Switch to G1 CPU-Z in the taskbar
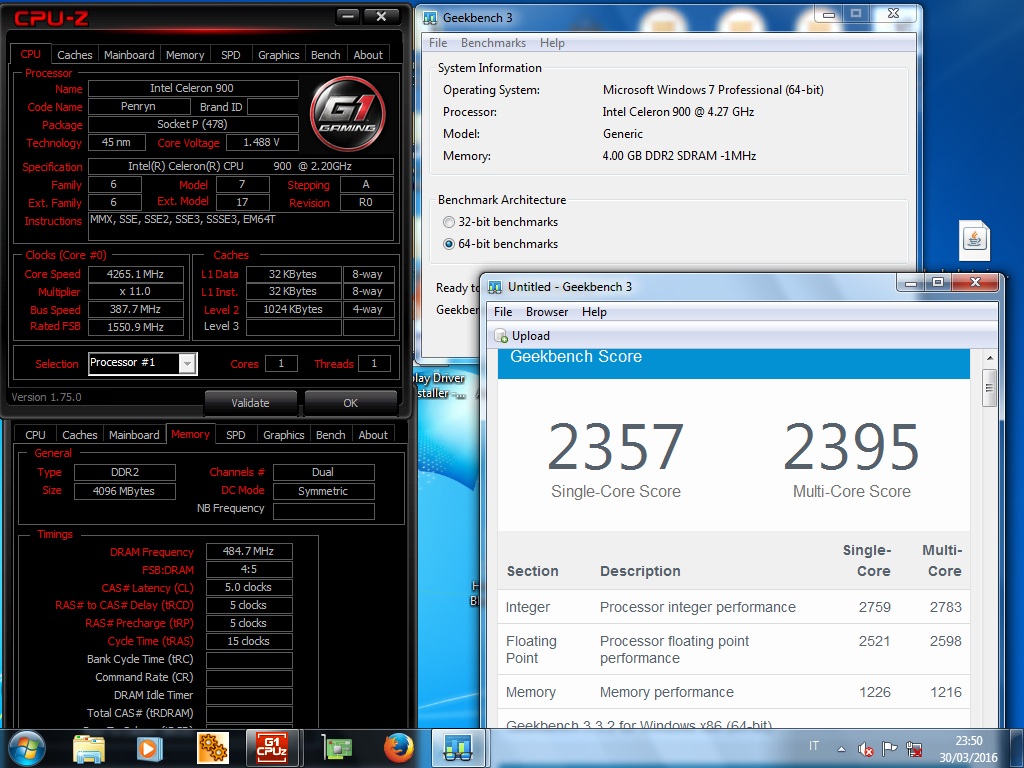 [x=272, y=748]
